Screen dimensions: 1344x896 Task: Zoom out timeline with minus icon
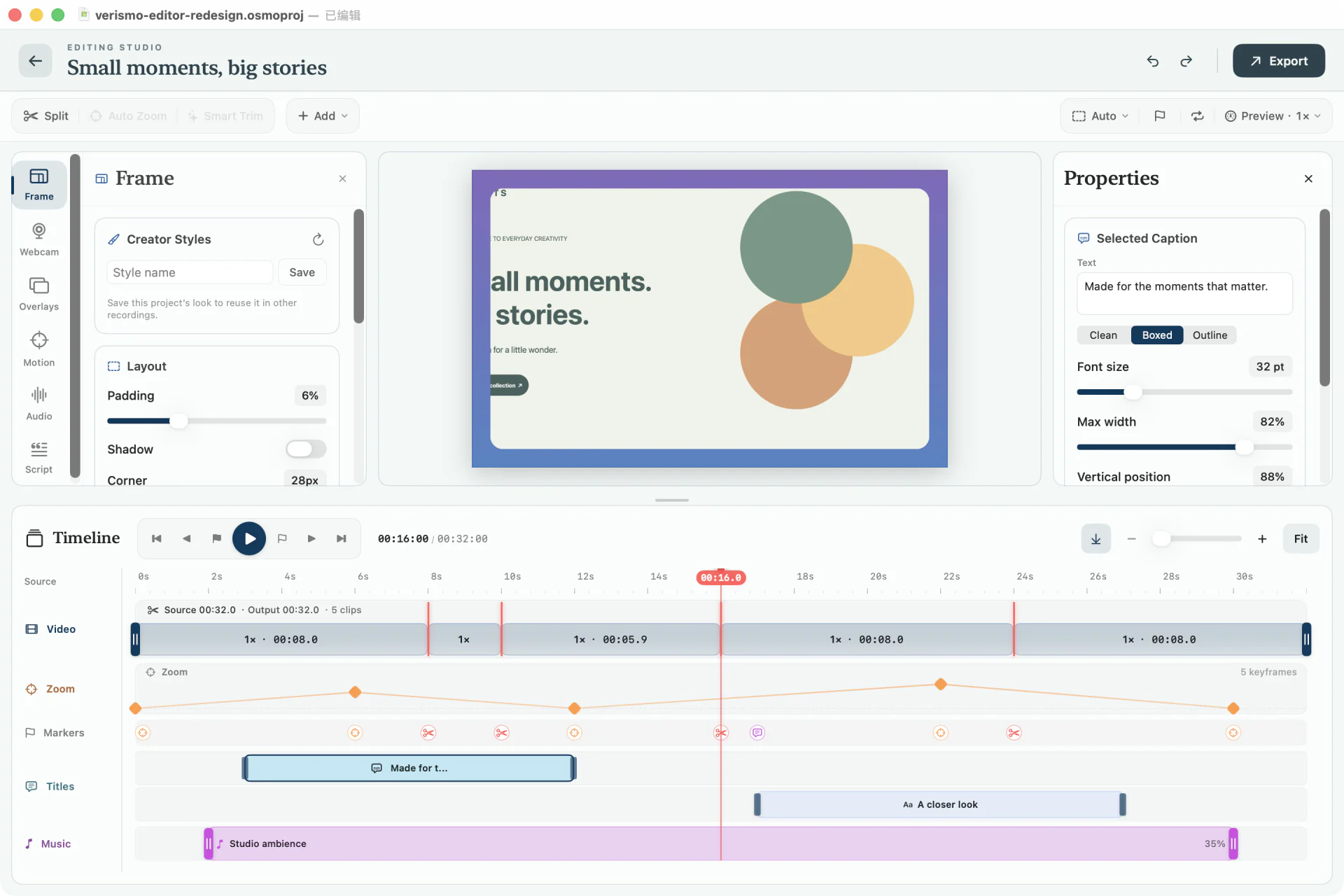tap(1132, 538)
